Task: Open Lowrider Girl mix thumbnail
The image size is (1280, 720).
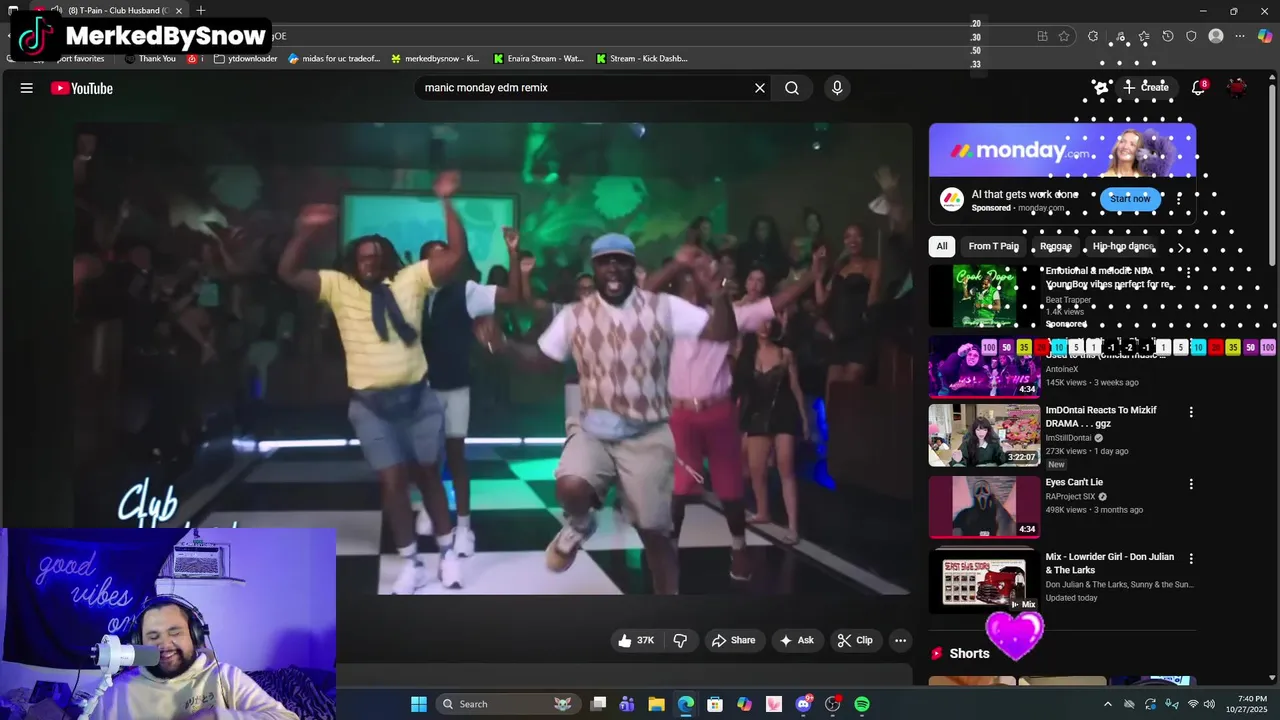Action: pyautogui.click(x=985, y=581)
